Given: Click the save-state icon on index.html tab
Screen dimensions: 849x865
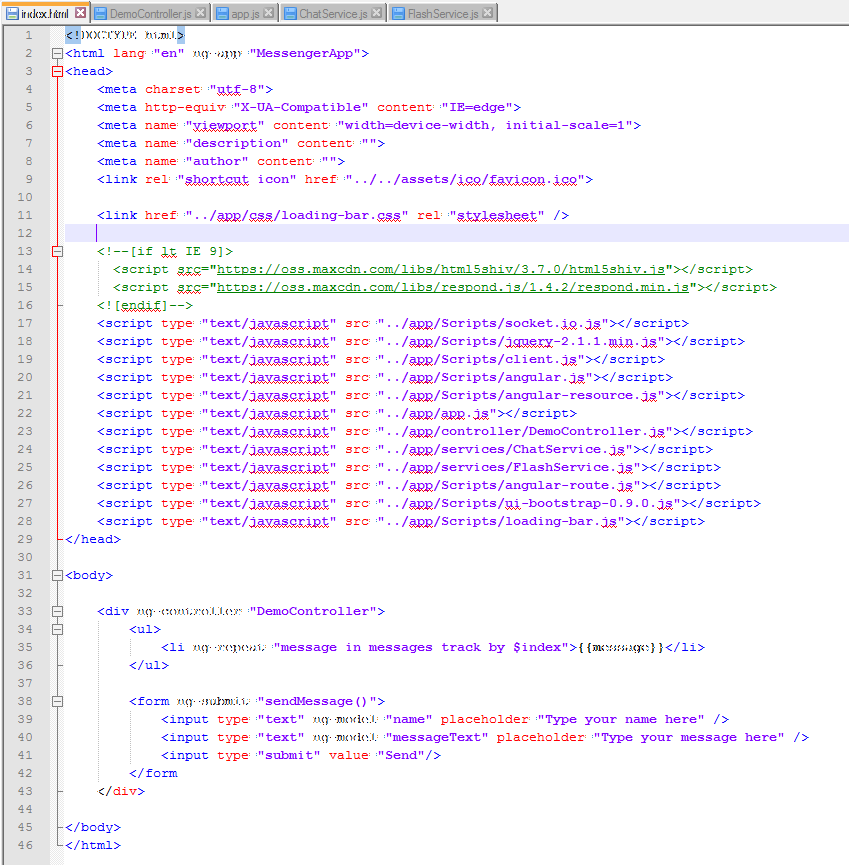Looking at the screenshot, I should coord(13,13).
